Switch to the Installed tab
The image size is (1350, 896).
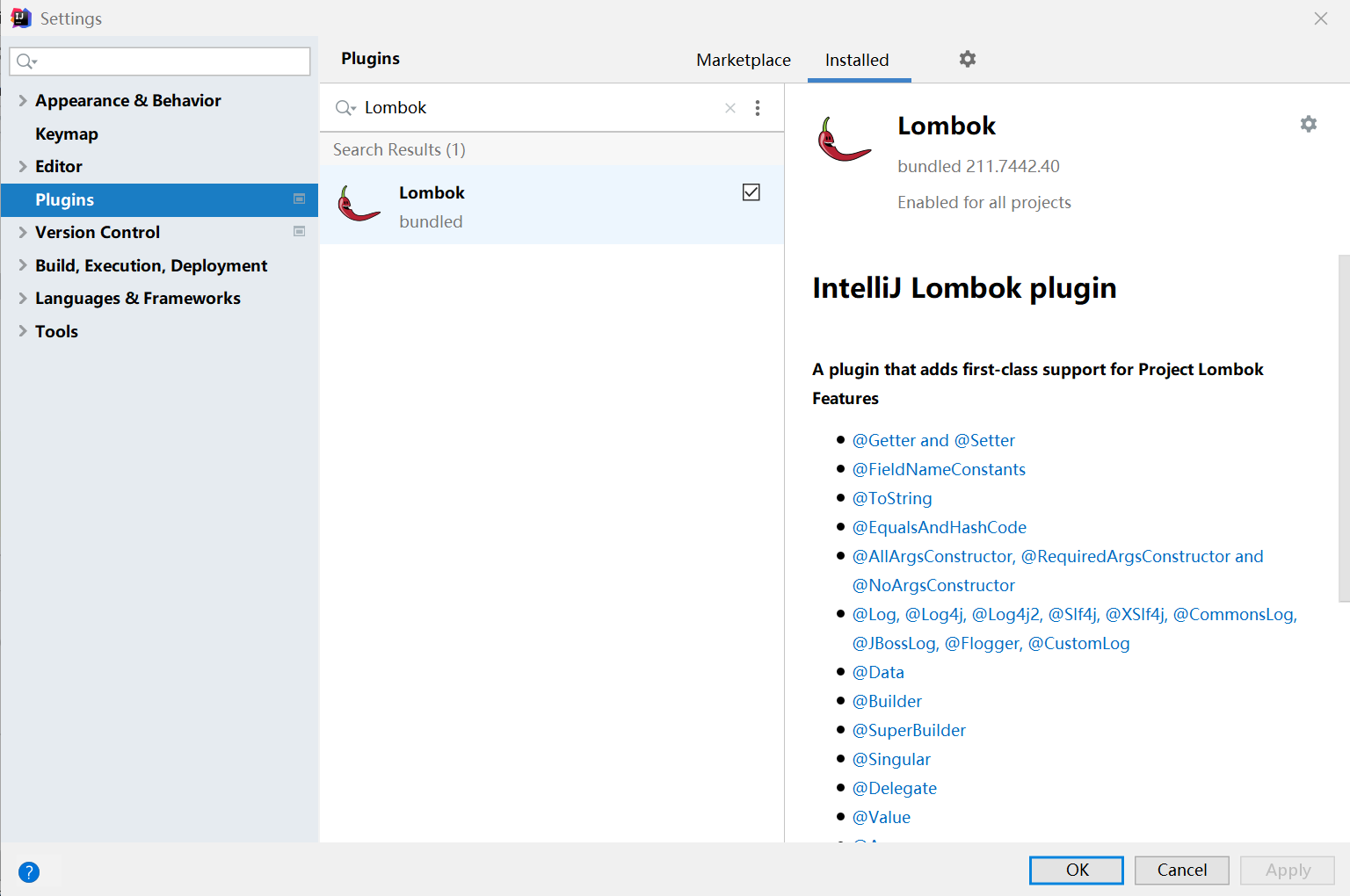coord(857,61)
